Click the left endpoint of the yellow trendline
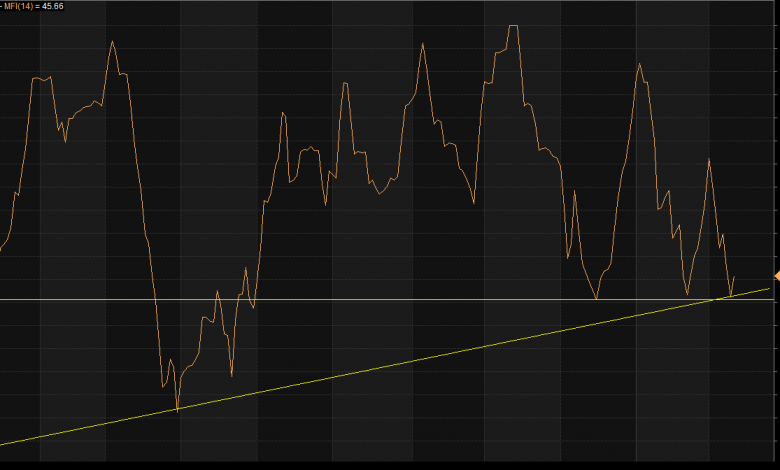Viewport: 780px width, 470px height. (x=2, y=445)
